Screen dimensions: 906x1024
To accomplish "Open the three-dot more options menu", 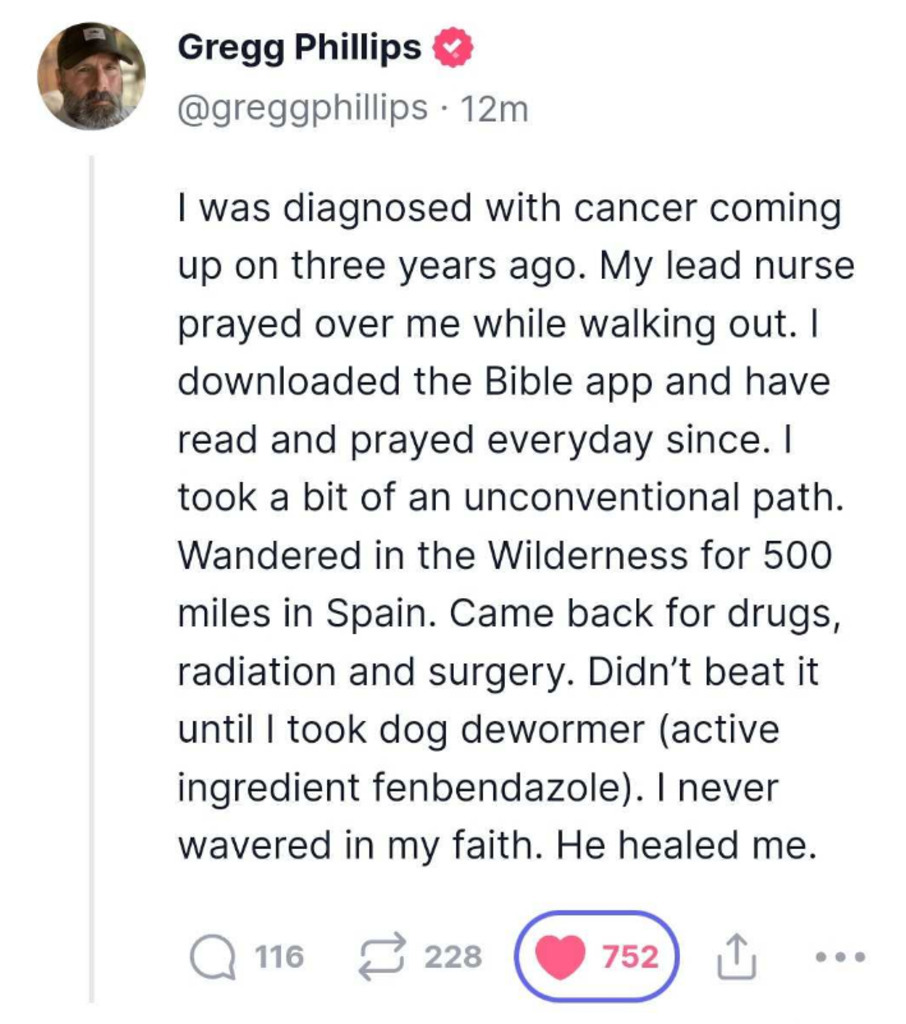I will point(838,957).
